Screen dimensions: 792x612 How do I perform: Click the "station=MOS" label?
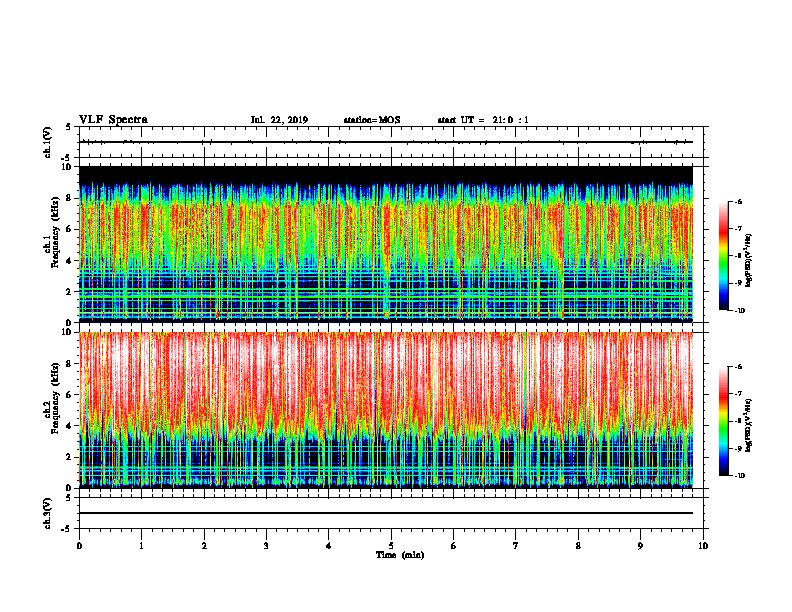372,120
